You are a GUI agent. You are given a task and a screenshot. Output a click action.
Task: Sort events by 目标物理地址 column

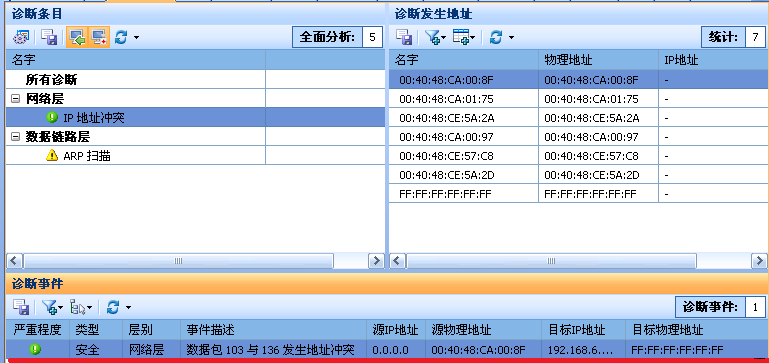(697, 330)
